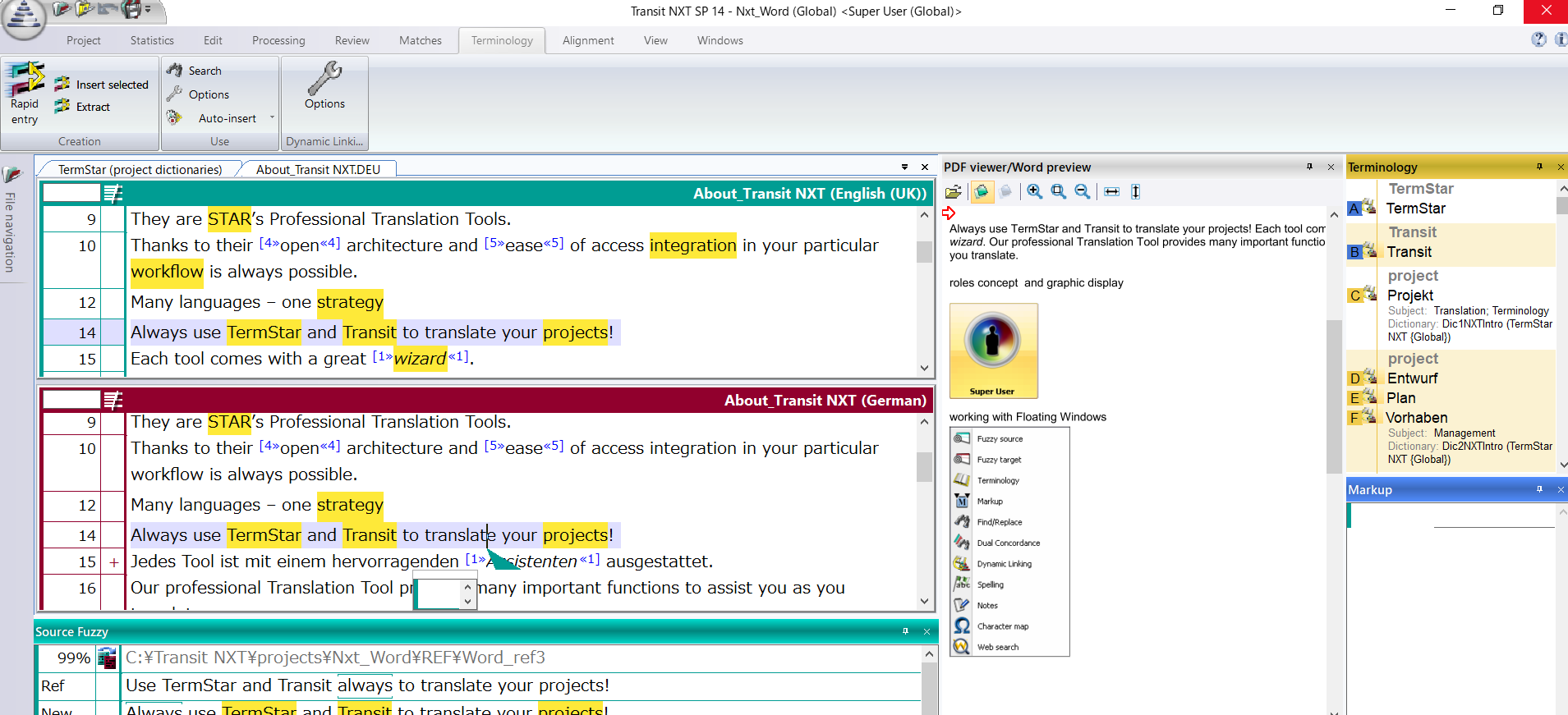Screen dimensions: 1568x715
Task: Click the binoculars Search icon in Use group
Action: pos(174,71)
